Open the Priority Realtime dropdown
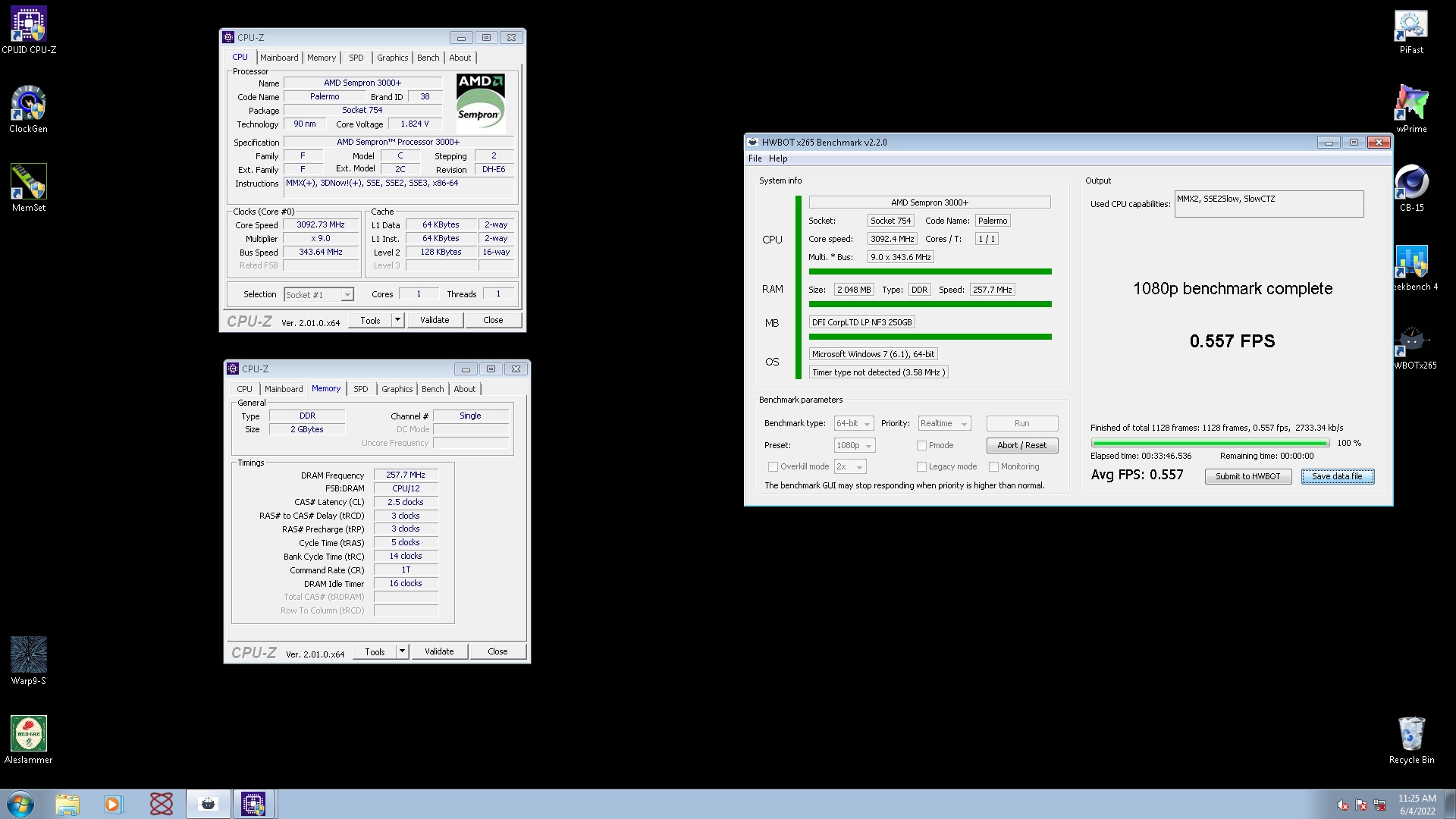Viewport: 1456px width, 819px height. [x=944, y=423]
